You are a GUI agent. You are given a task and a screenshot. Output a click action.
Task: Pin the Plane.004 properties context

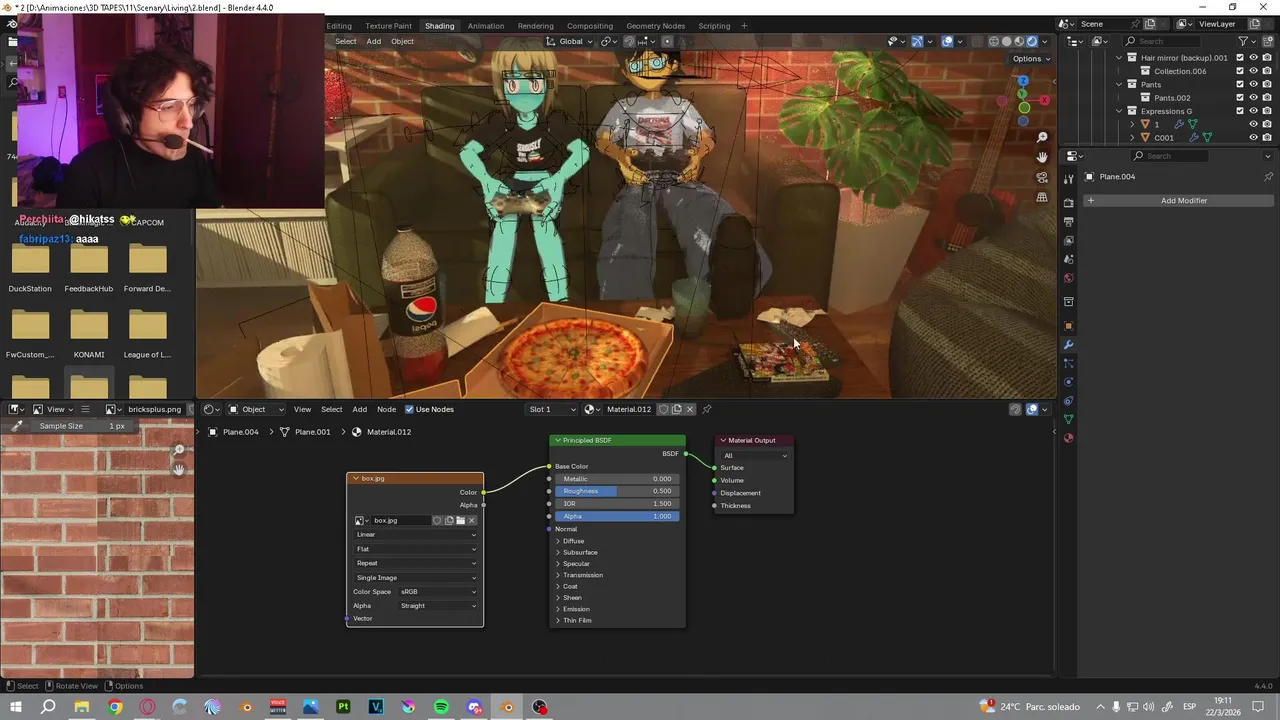[x=1268, y=177]
